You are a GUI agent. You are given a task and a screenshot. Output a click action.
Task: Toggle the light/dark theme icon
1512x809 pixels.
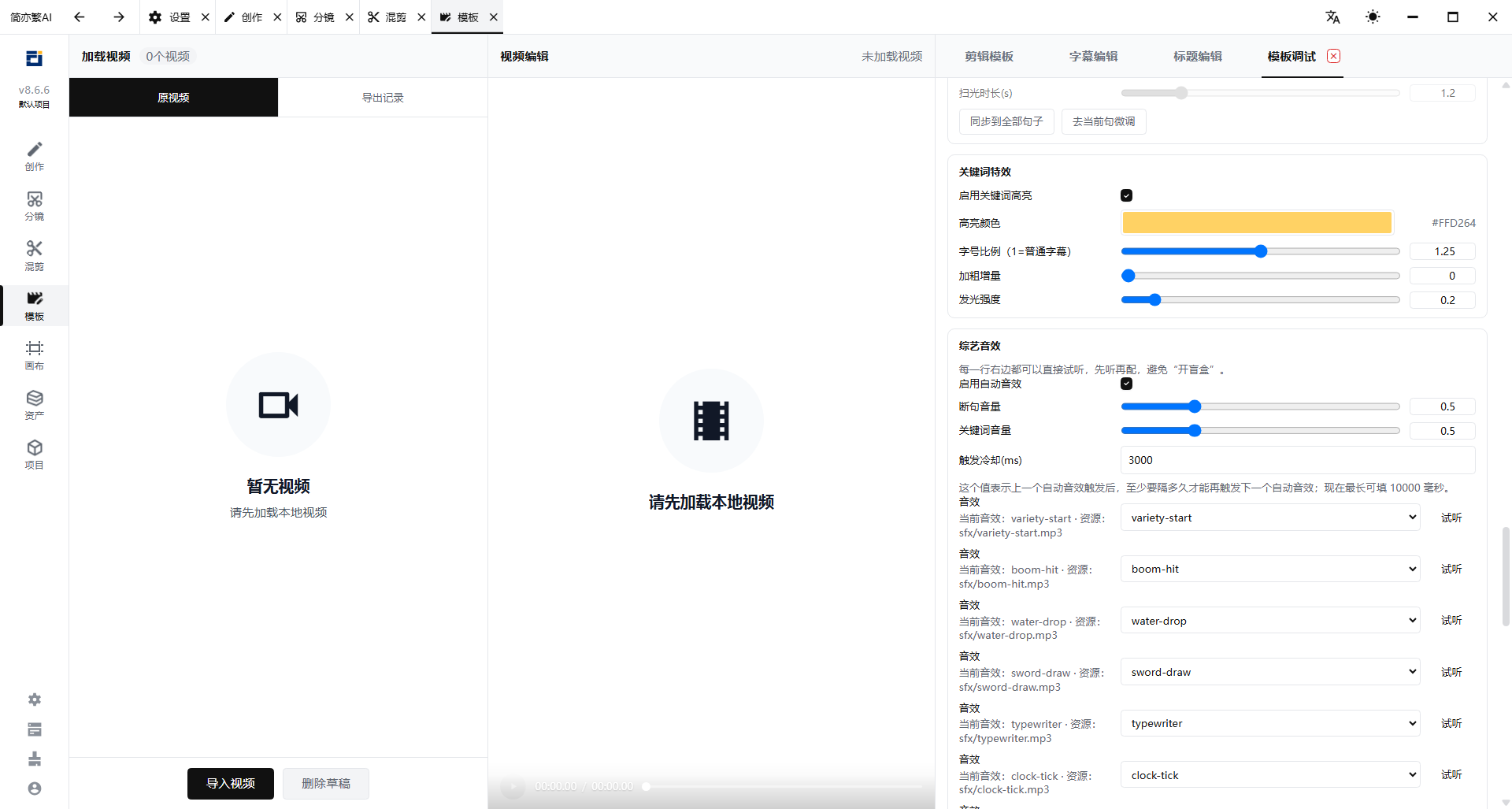pyautogui.click(x=1373, y=17)
